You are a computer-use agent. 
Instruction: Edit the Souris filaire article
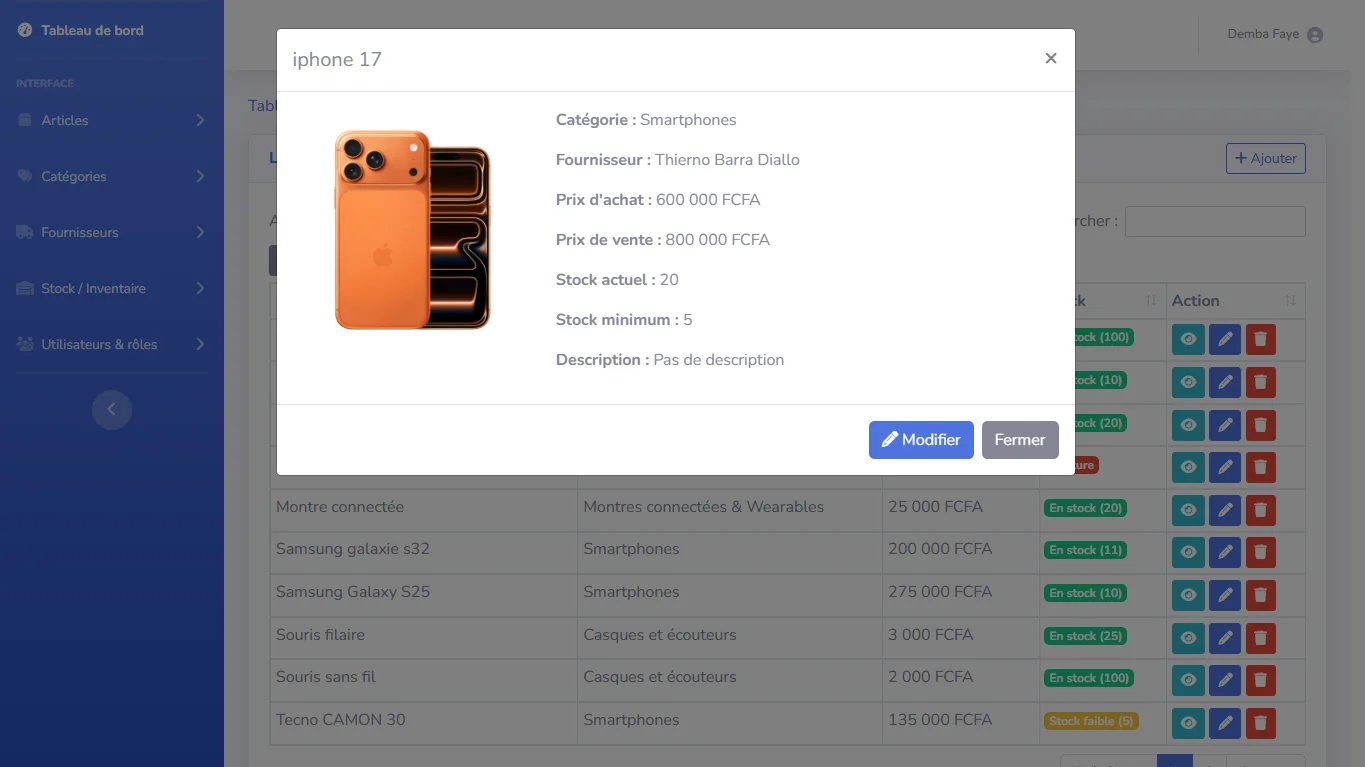pyautogui.click(x=1224, y=638)
